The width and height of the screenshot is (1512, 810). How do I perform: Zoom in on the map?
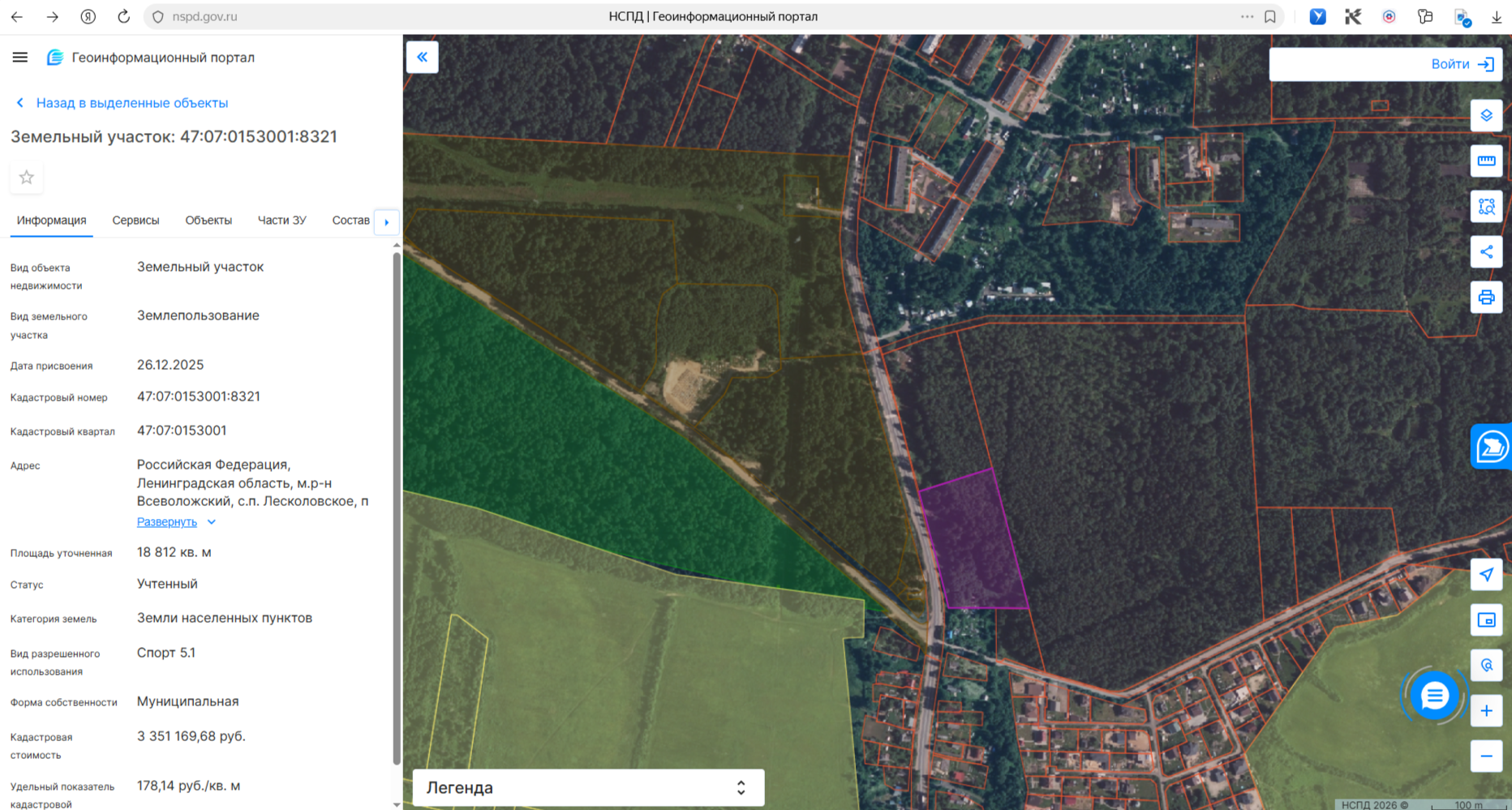click(1486, 711)
